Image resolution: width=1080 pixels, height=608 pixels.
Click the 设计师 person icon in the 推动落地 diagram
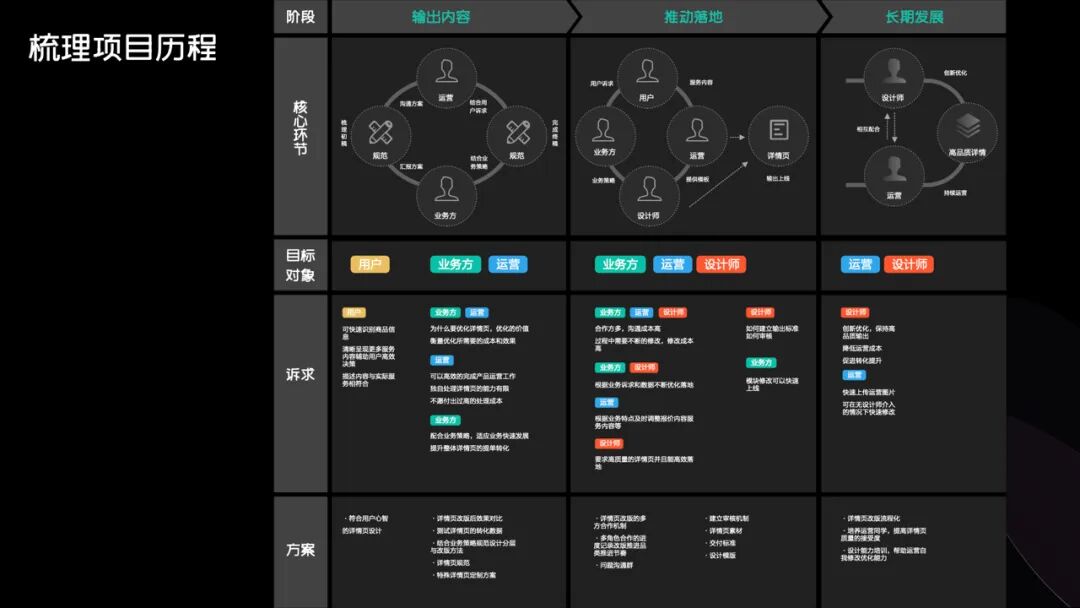(x=649, y=189)
